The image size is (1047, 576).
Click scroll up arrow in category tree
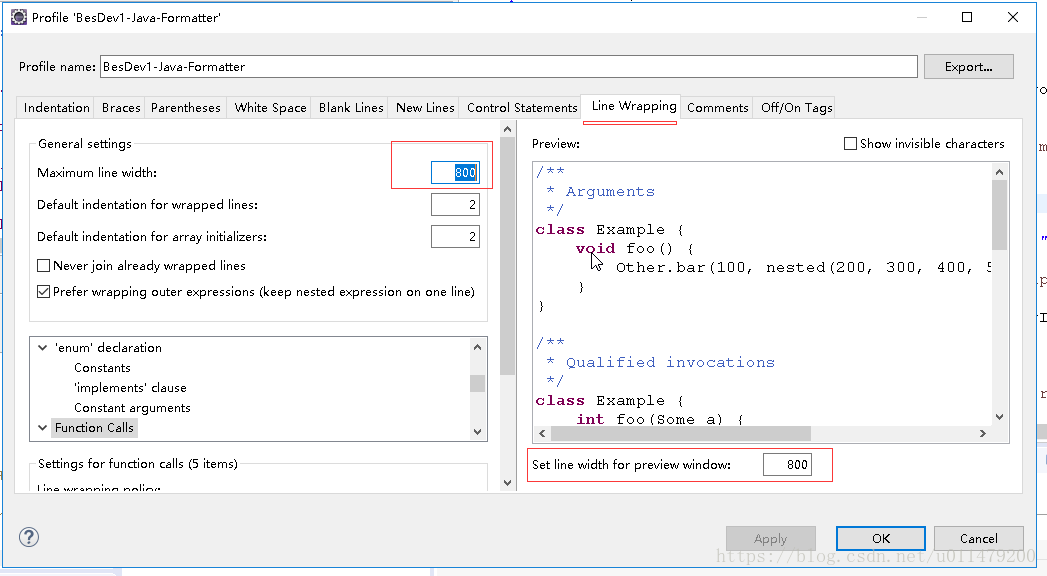[477, 347]
